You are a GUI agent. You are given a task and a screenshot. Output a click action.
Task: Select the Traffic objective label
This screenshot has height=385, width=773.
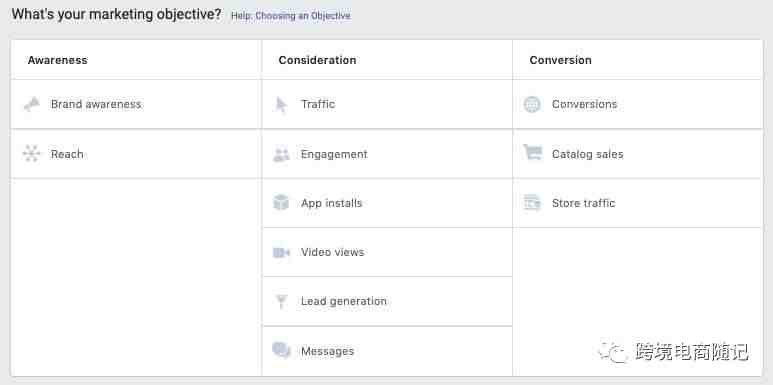coord(318,104)
